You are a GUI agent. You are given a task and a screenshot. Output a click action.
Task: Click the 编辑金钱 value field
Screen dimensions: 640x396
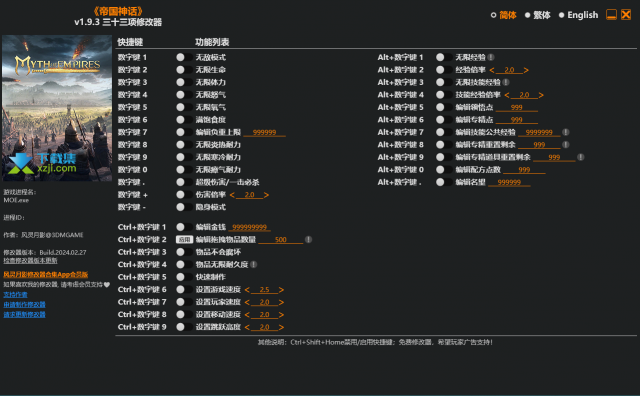pos(250,227)
